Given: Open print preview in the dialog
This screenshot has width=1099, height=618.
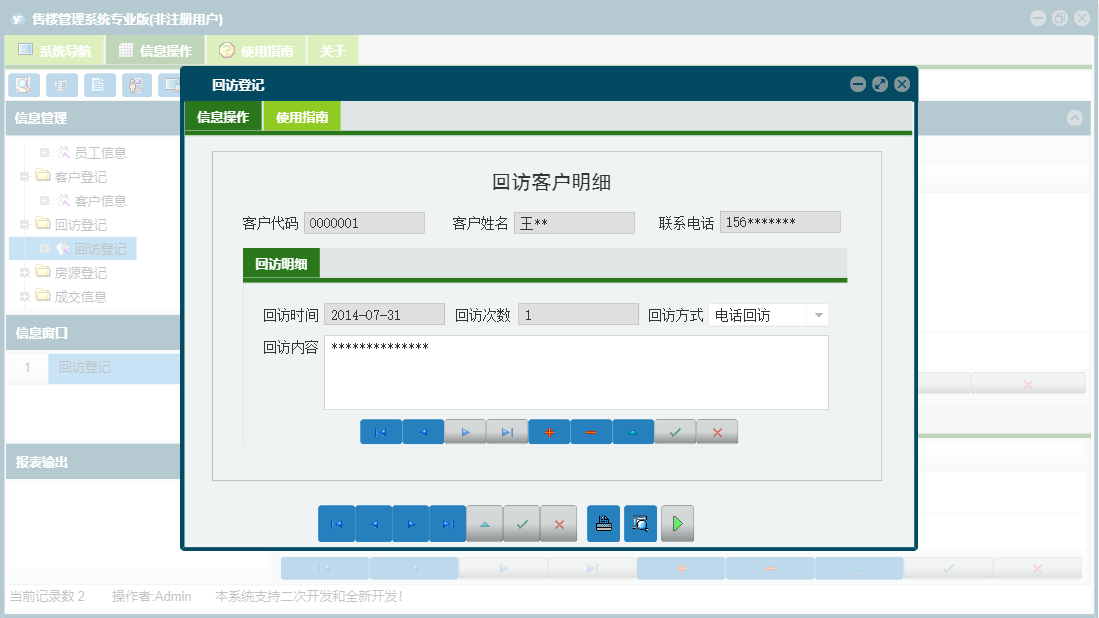Looking at the screenshot, I should point(640,523).
